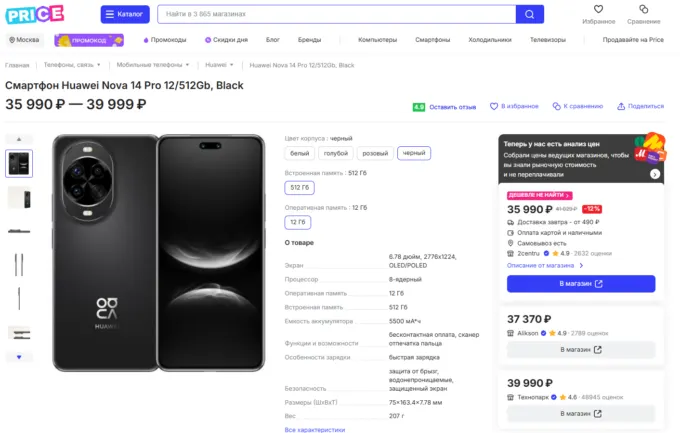Viewport: 680px width, 433px height.
Task: Add product to comparison (К сравнению)
Action: tap(577, 106)
